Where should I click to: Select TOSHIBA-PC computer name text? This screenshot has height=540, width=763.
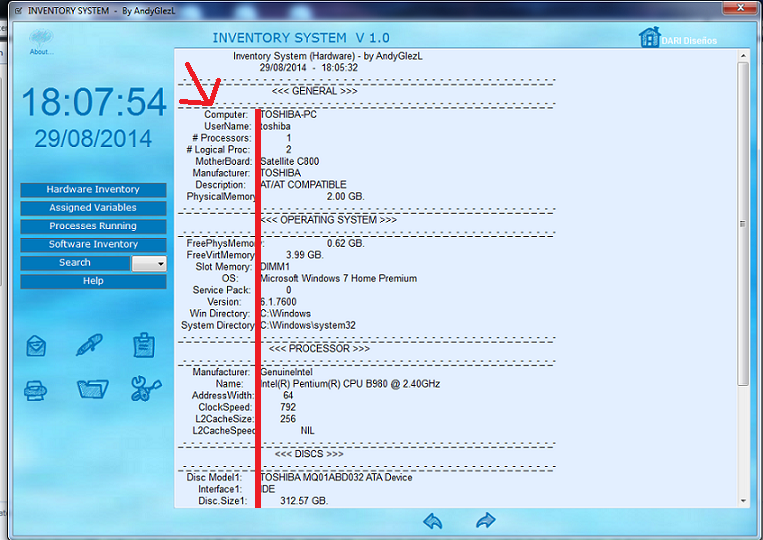click(289, 115)
